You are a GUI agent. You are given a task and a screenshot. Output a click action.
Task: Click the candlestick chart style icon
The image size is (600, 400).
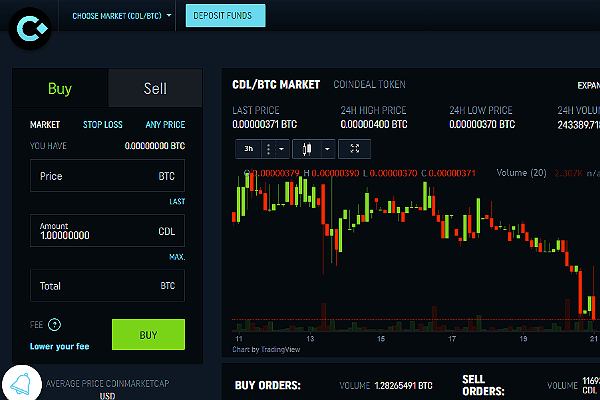[x=306, y=149]
